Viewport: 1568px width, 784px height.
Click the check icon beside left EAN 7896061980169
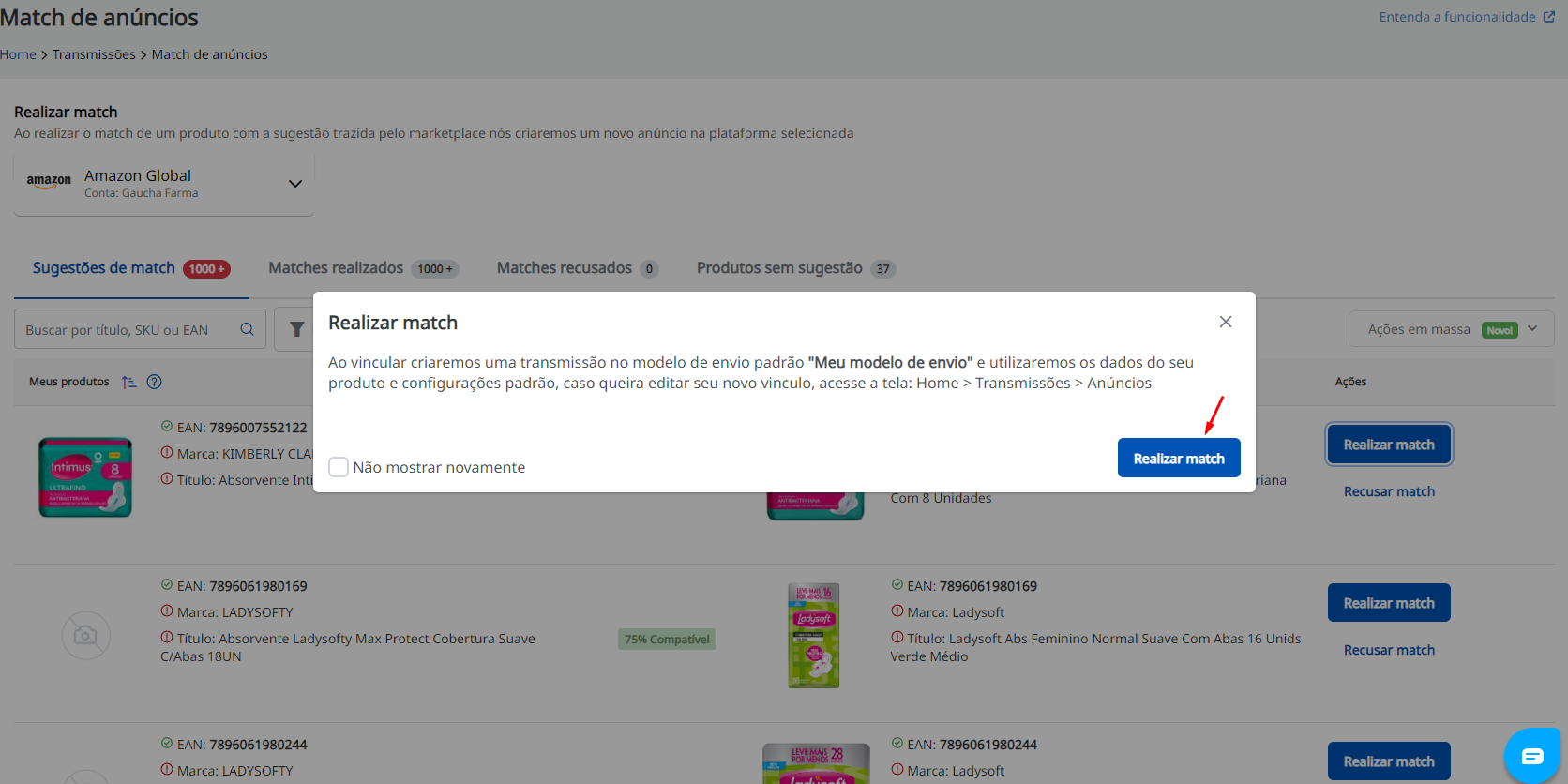coord(167,585)
